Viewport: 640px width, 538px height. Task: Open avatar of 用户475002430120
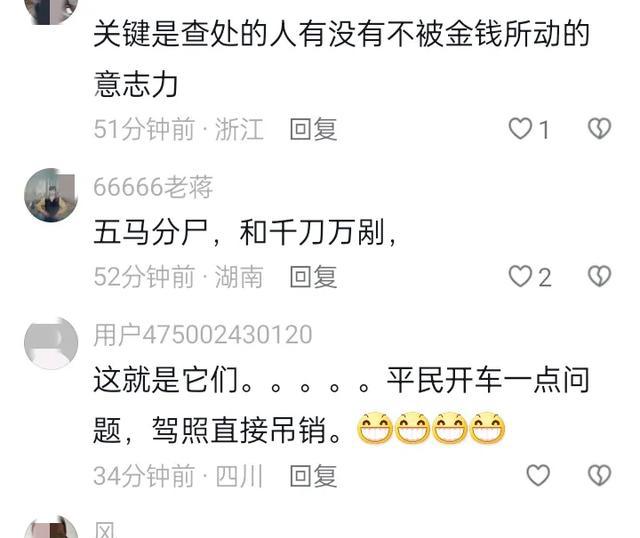tap(51, 343)
